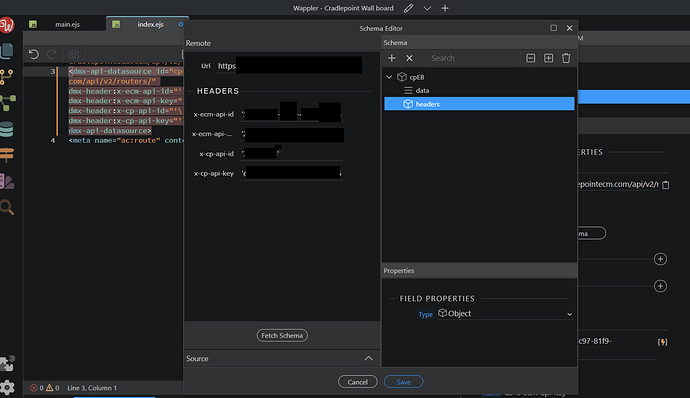Open the workflows tree sidebar icon
Image resolution: width=690 pixels, height=398 pixels.
point(7,103)
